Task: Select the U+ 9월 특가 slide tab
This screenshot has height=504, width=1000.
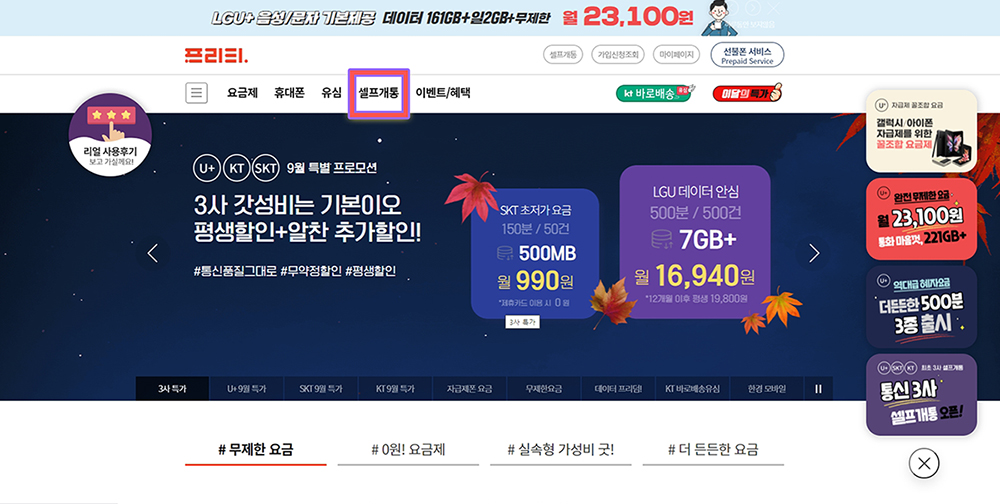Action: click(246, 389)
